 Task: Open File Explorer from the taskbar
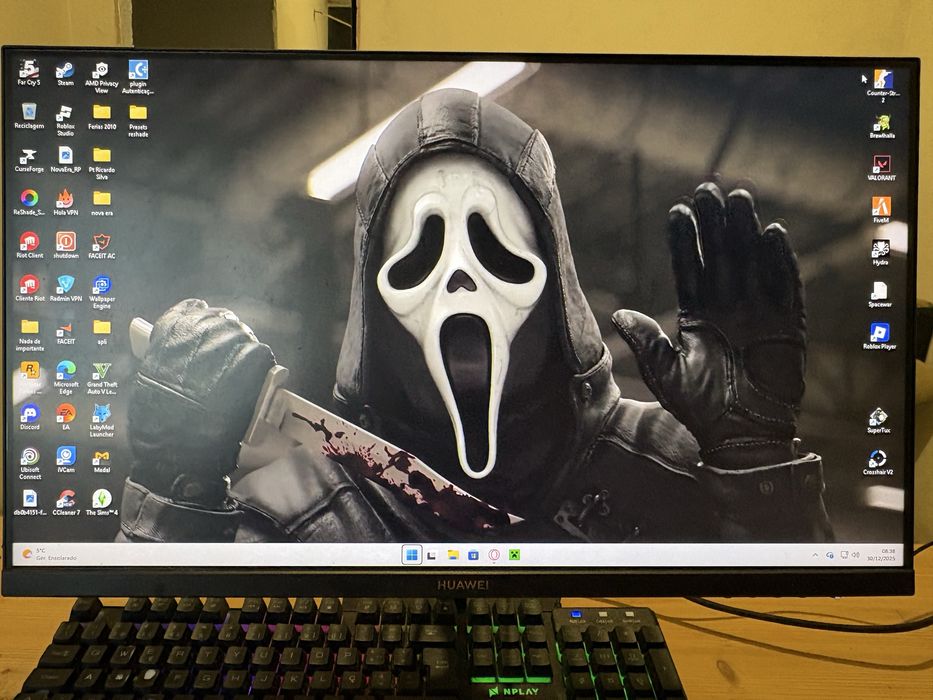453,555
